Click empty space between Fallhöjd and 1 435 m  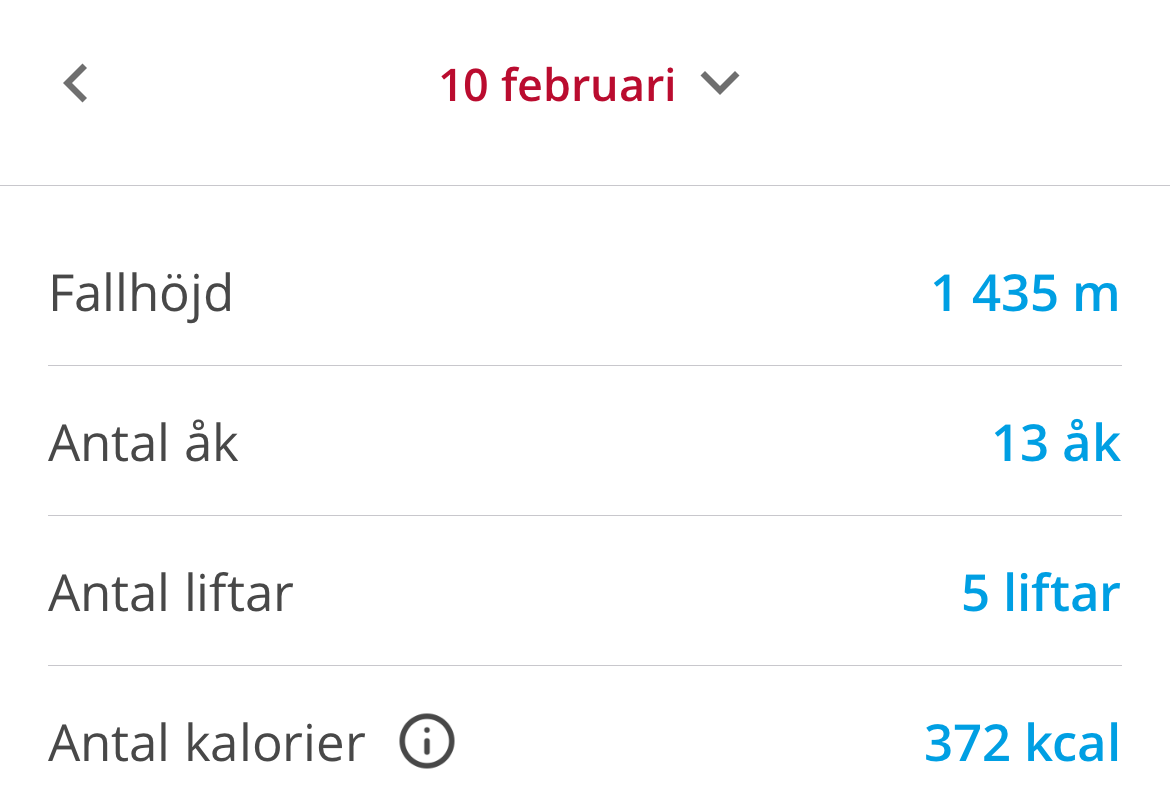[582, 293]
